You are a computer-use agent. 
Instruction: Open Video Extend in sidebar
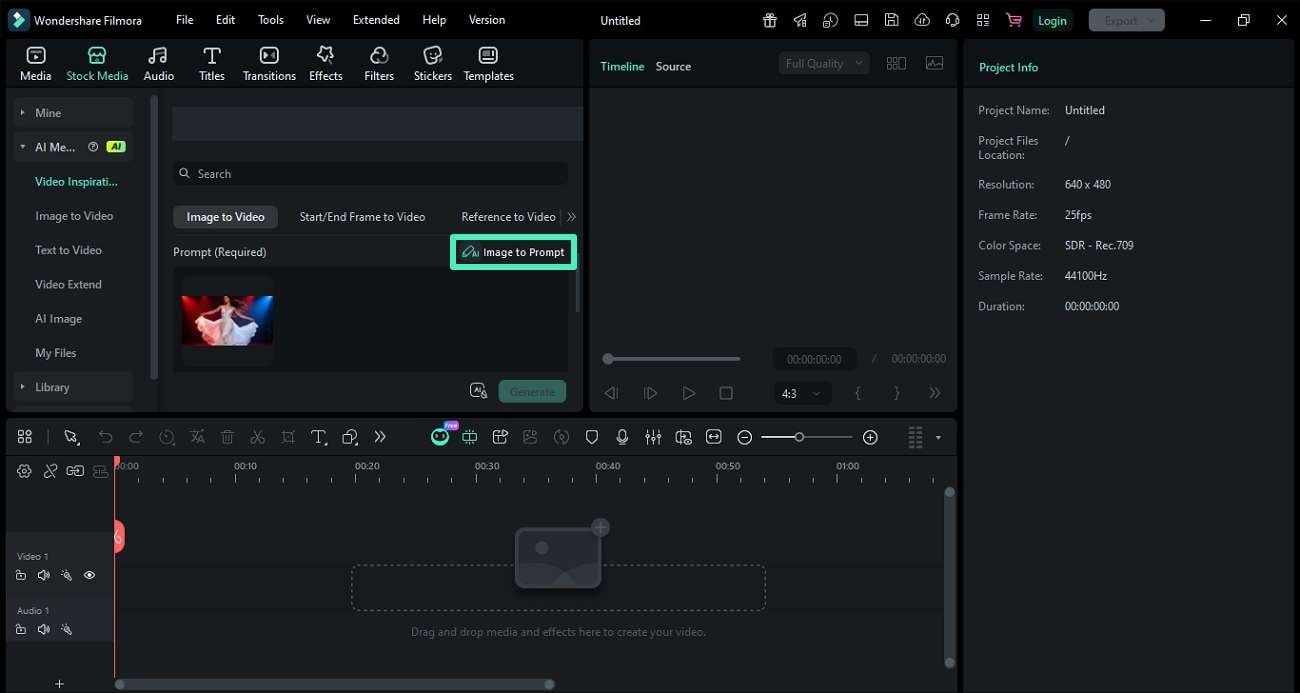[x=68, y=284]
